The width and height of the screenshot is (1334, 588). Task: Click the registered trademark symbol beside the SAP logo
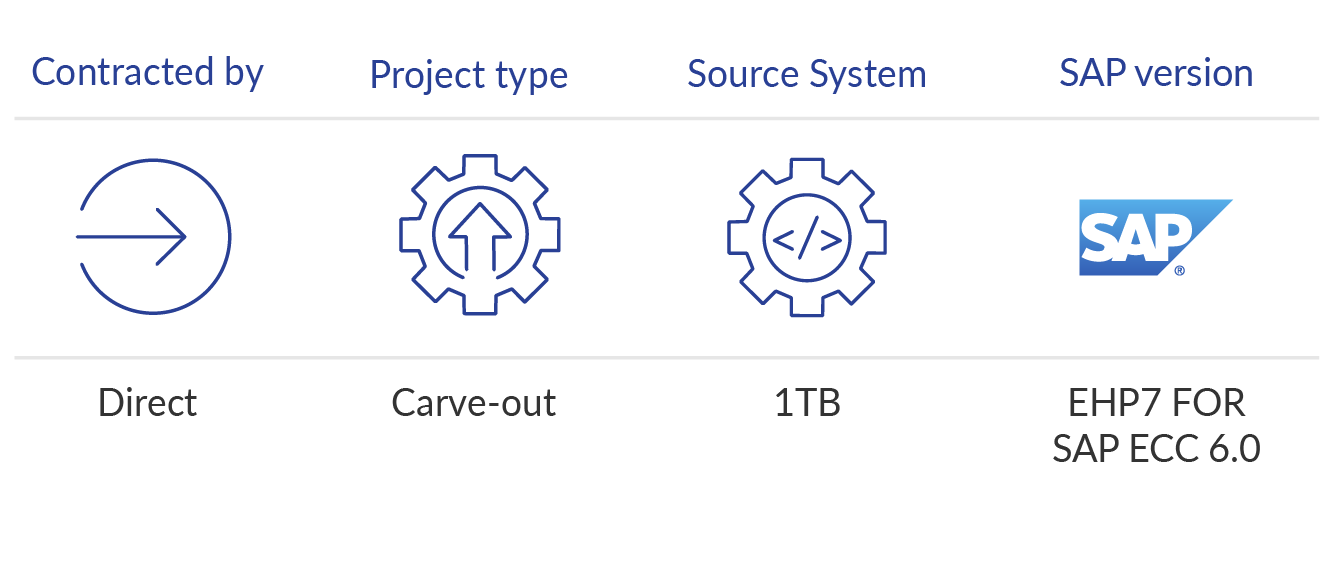(1180, 270)
